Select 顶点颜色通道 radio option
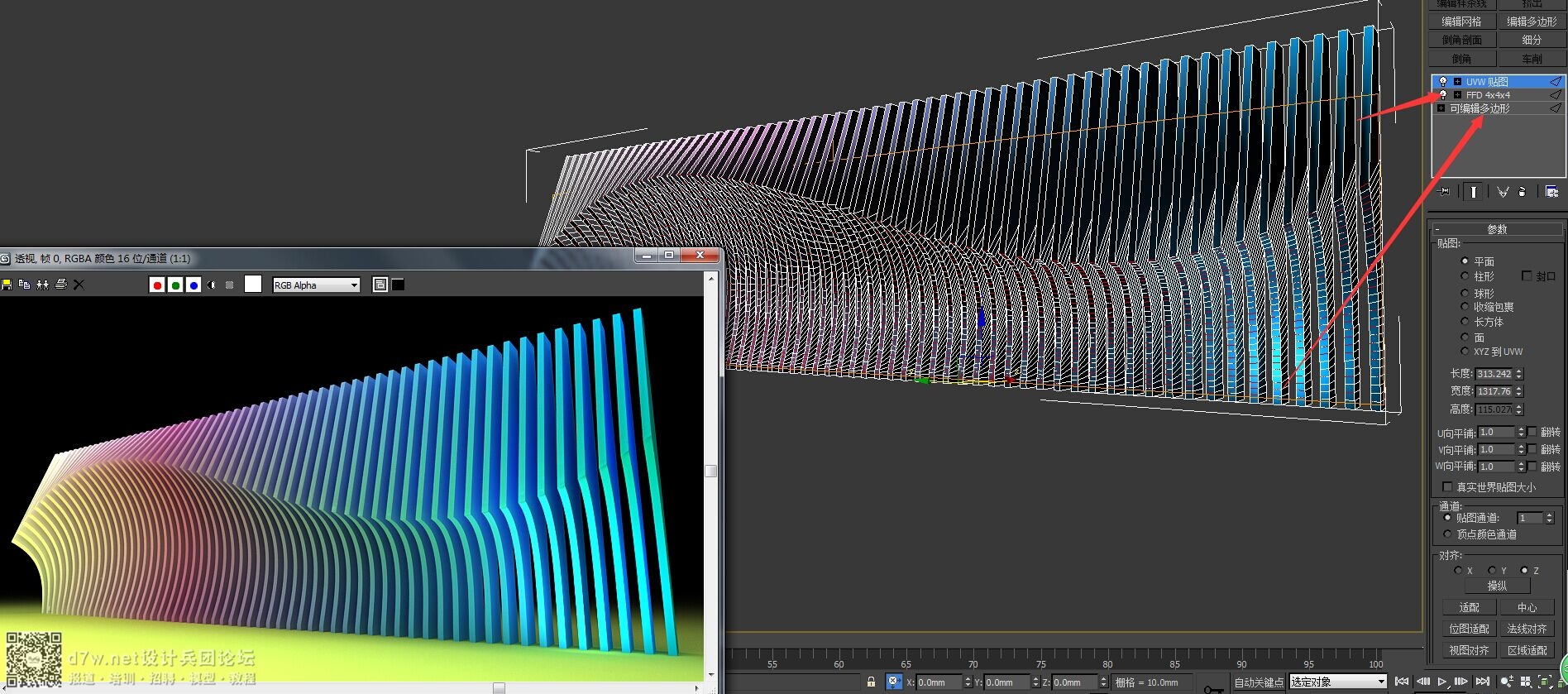Viewport: 1568px width, 694px height. pos(1447,534)
